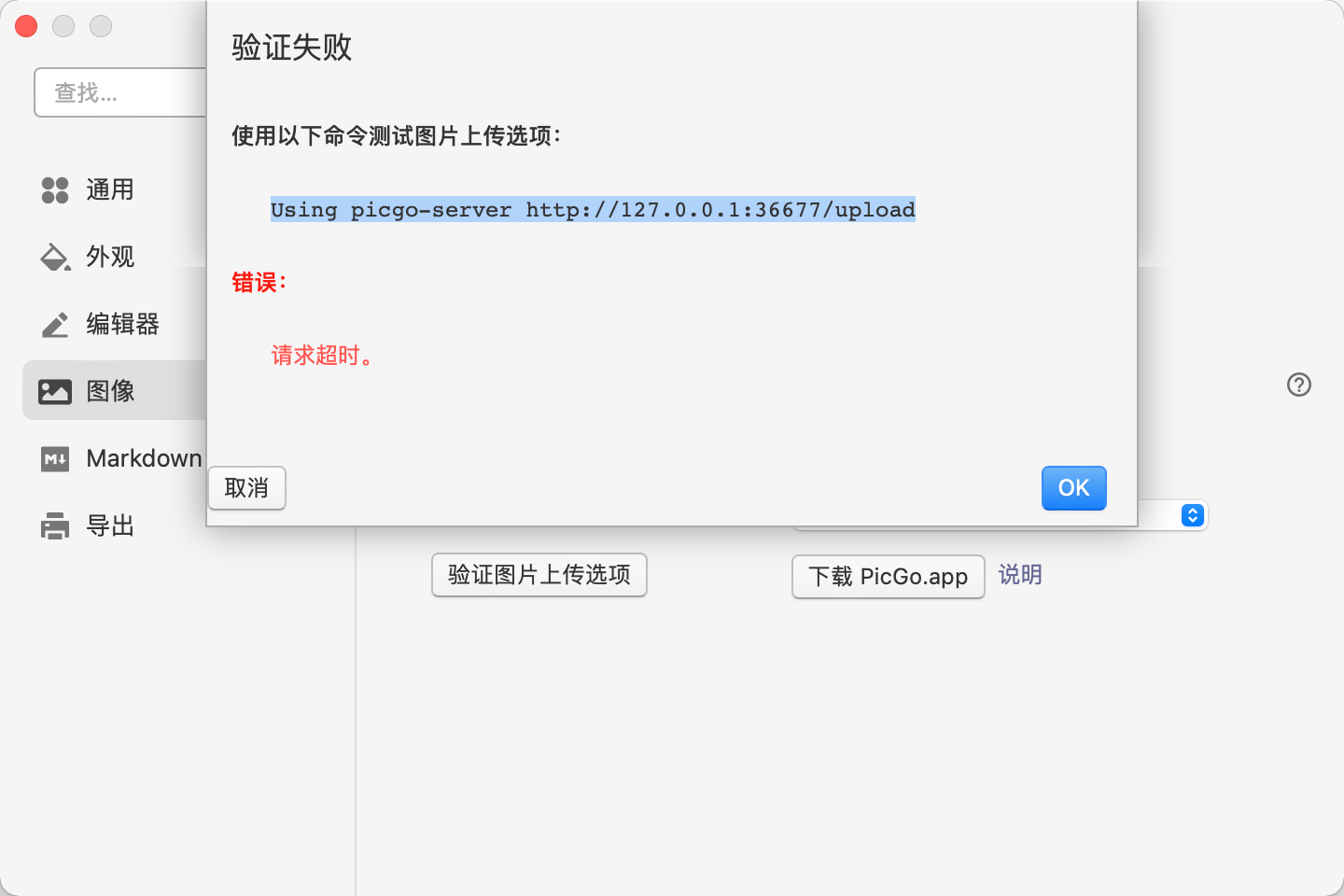Screen dimensions: 1344x896
Task: Click the 下载 PicGo.app button
Action: [889, 577]
